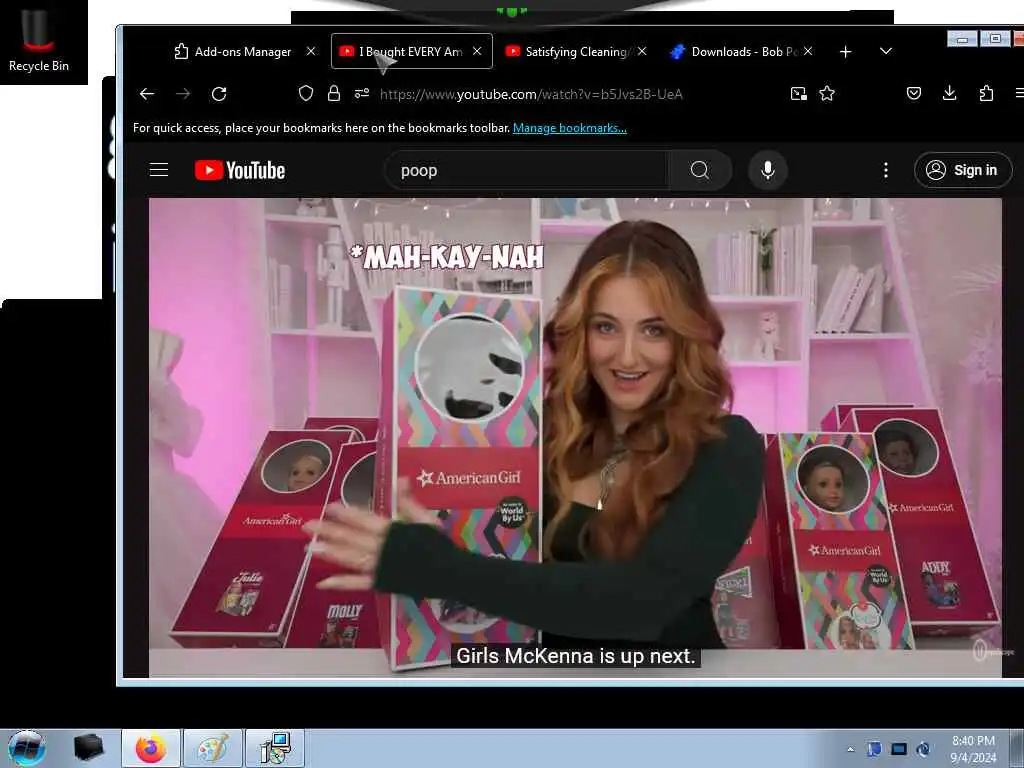
Task: Close the Downloads - Bob tab
Action: 808,51
